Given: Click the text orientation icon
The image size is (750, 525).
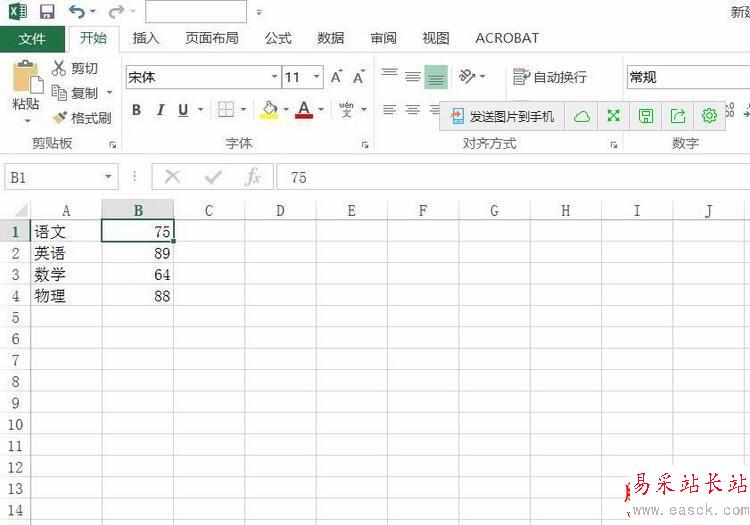Looking at the screenshot, I should pyautogui.click(x=467, y=76).
